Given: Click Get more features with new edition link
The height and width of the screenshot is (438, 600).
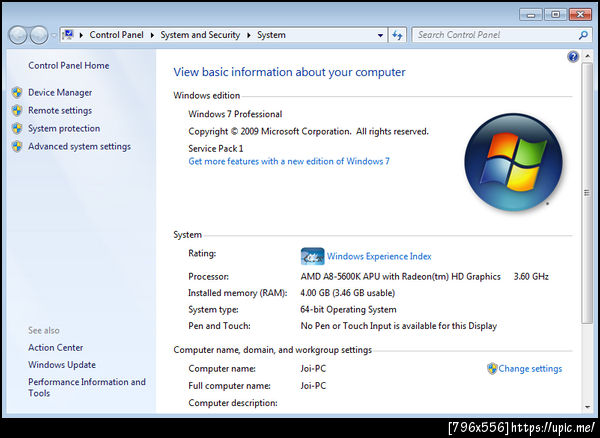Looking at the screenshot, I should pyautogui.click(x=289, y=161).
